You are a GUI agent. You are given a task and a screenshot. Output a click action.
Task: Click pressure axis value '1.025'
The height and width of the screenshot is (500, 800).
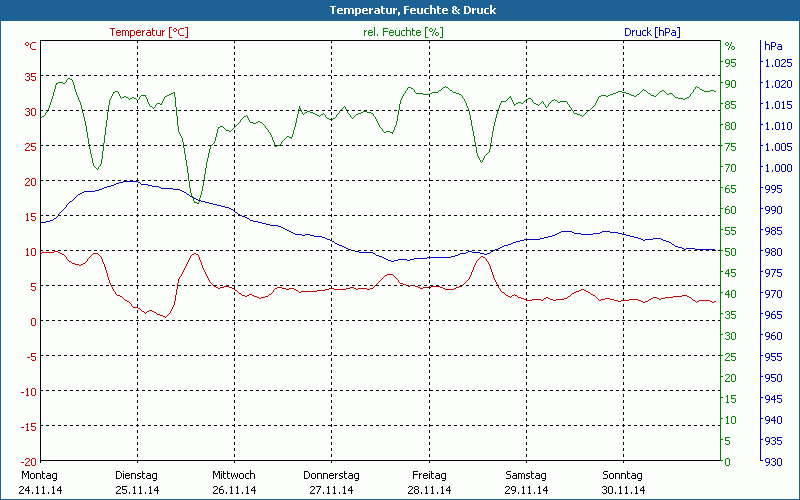(778, 63)
